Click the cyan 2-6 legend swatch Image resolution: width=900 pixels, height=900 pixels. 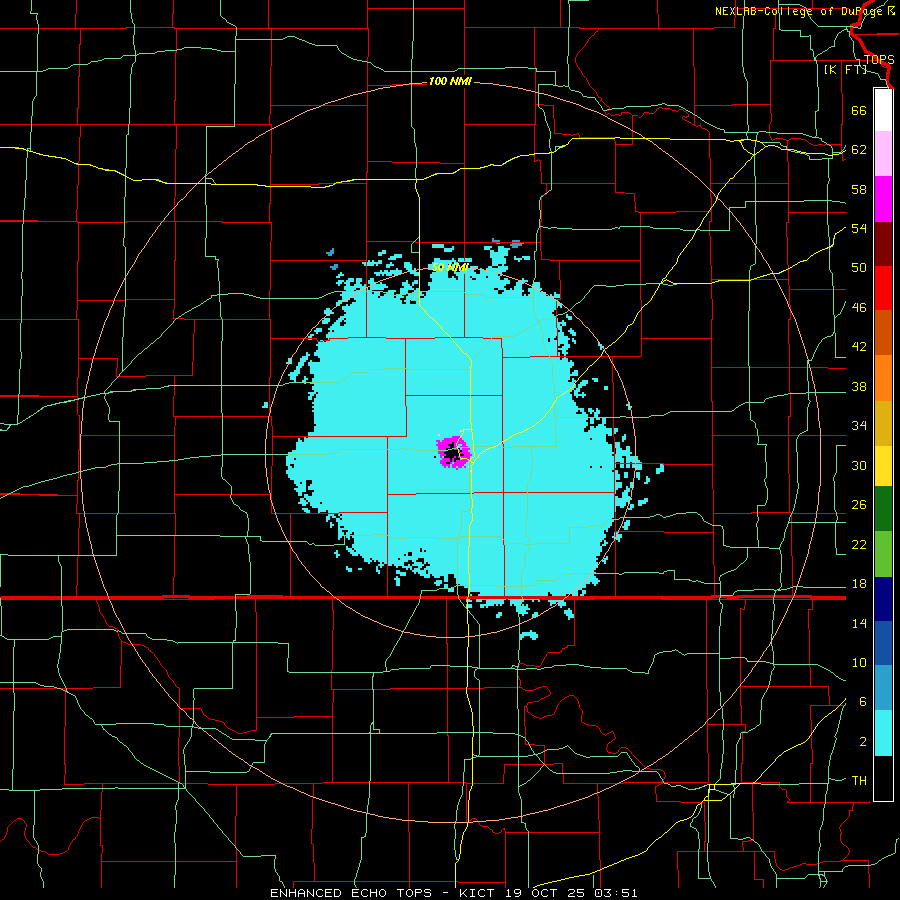[883, 733]
